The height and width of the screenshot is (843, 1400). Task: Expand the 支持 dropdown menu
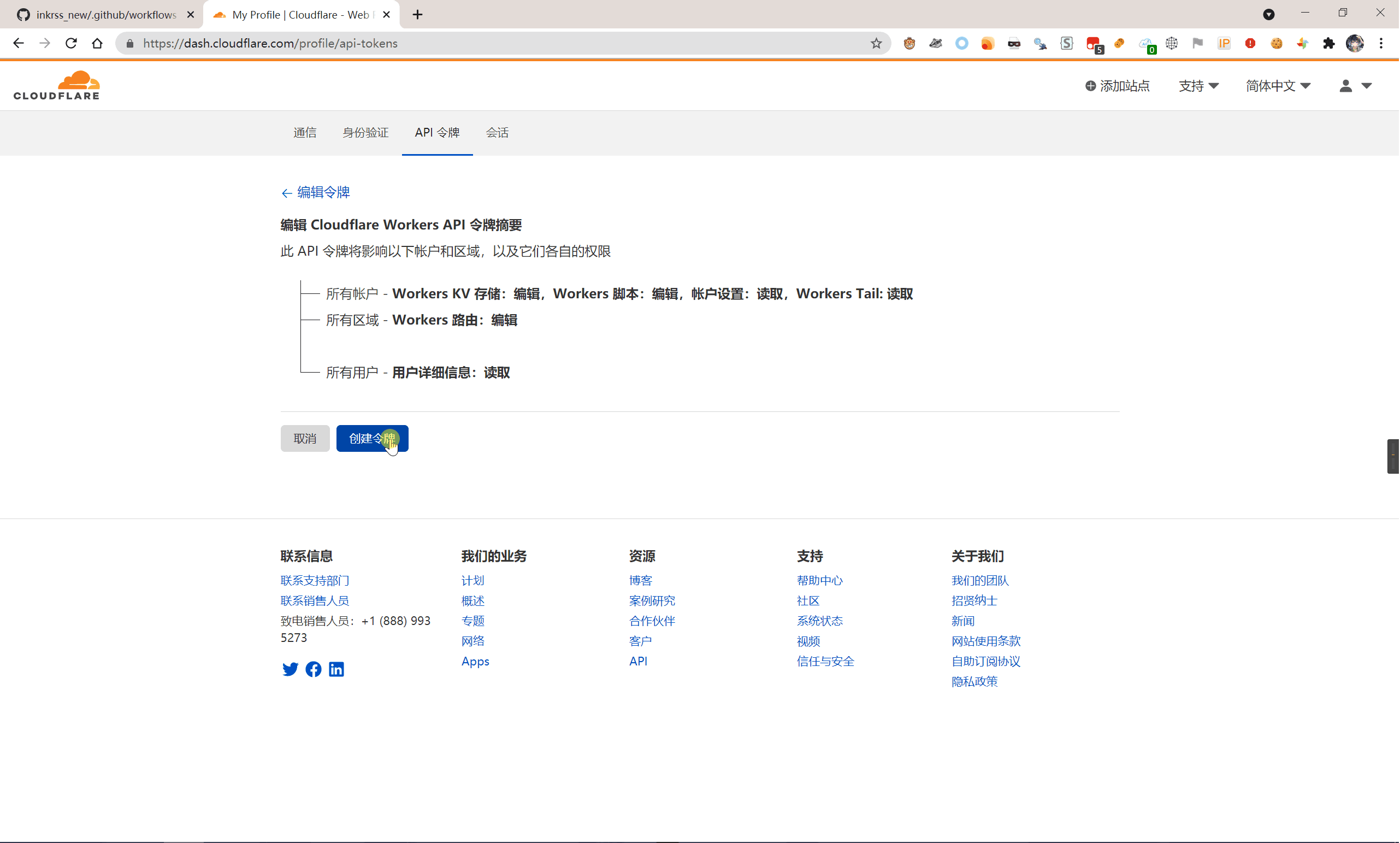click(x=1198, y=86)
